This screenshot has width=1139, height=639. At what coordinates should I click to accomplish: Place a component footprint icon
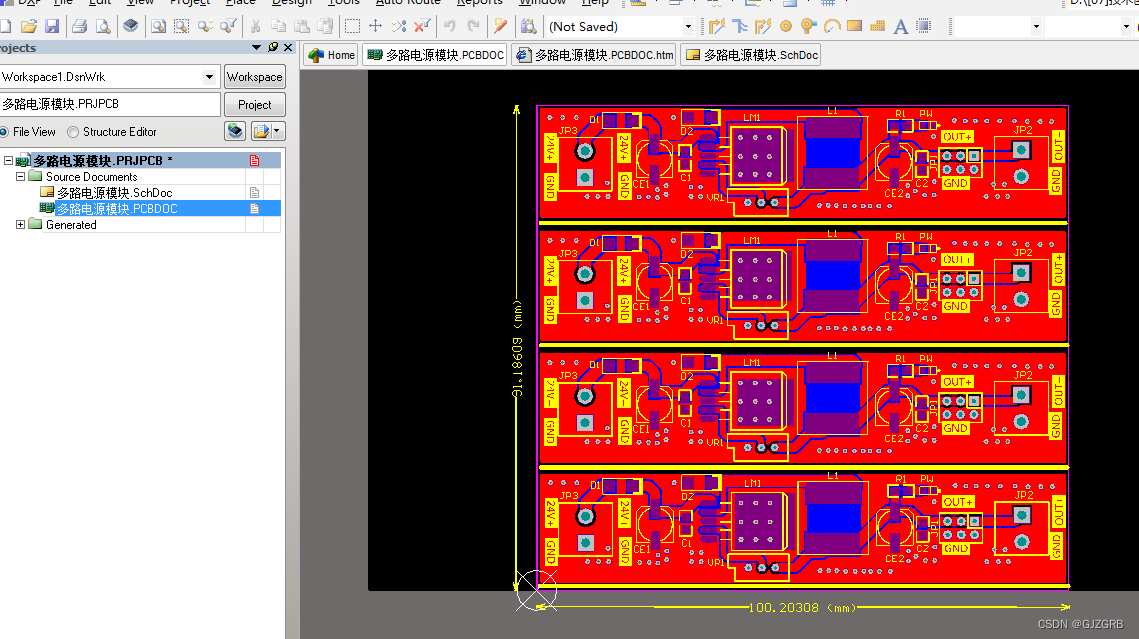(924, 27)
